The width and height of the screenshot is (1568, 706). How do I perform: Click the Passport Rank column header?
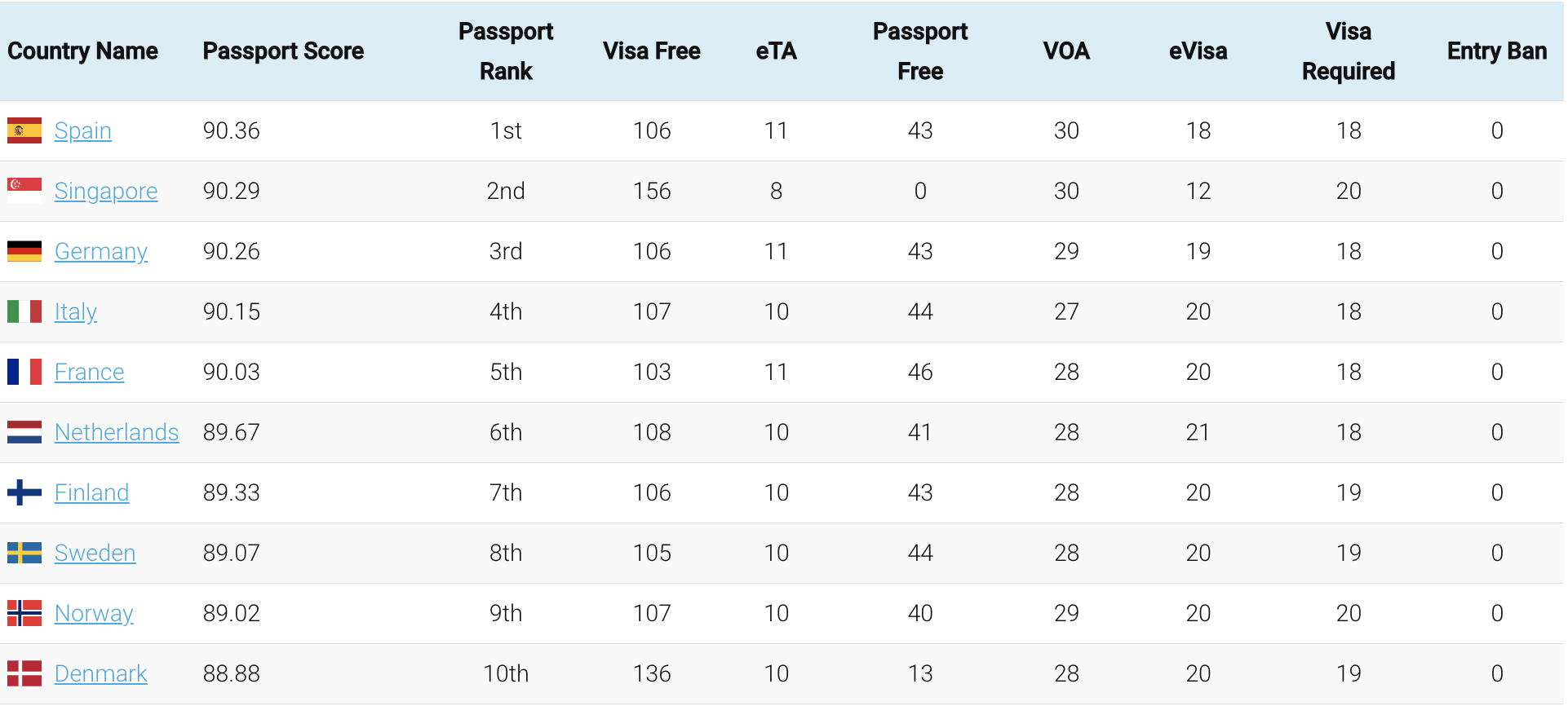506,51
